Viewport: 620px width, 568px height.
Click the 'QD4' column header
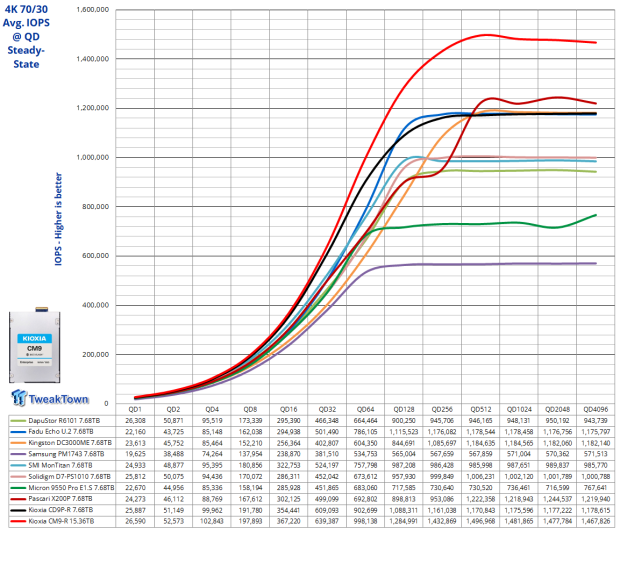[212, 409]
